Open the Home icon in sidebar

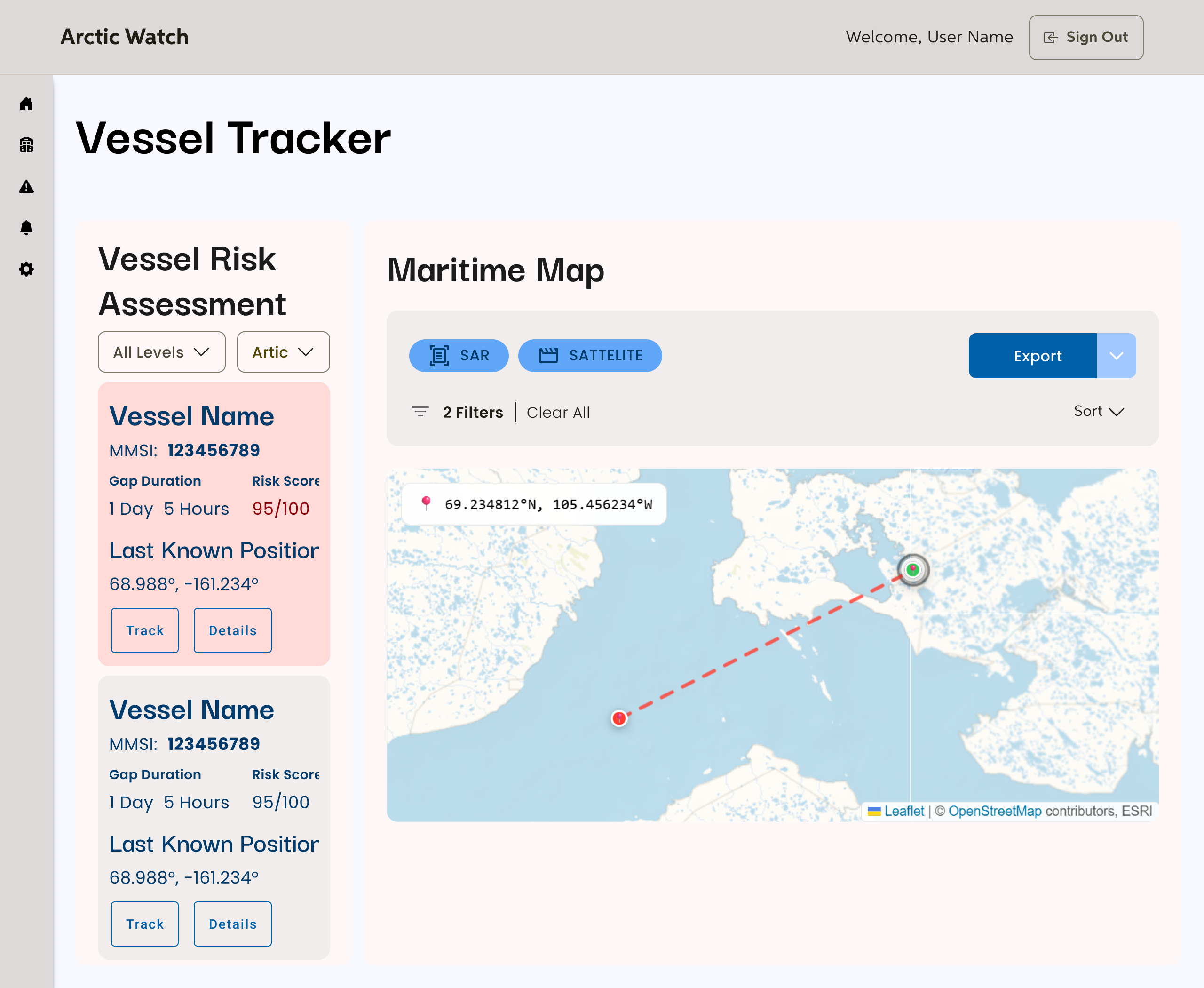26,104
